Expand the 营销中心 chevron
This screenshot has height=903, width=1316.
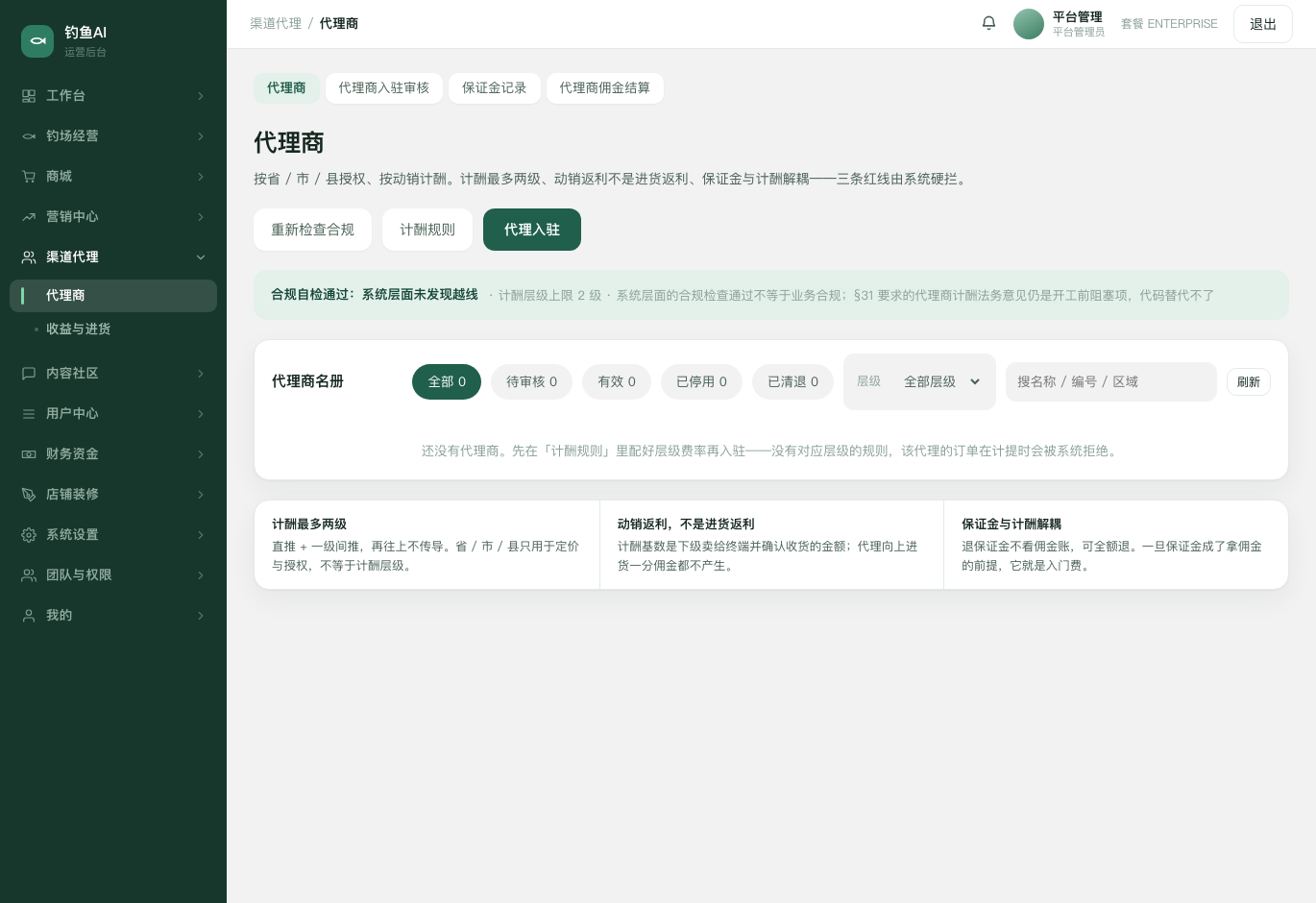[201, 217]
